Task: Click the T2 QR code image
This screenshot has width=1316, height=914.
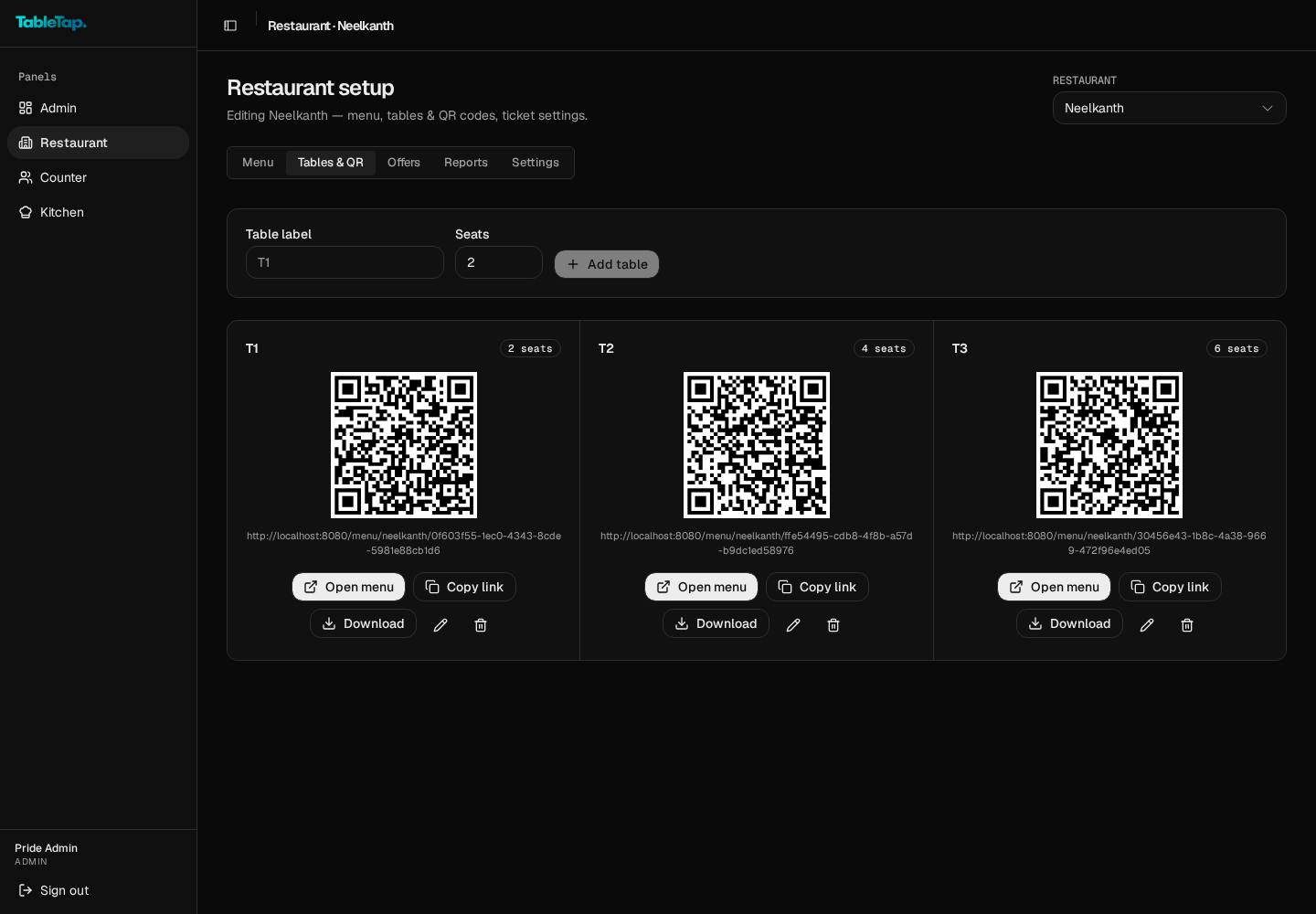Action: tap(757, 445)
